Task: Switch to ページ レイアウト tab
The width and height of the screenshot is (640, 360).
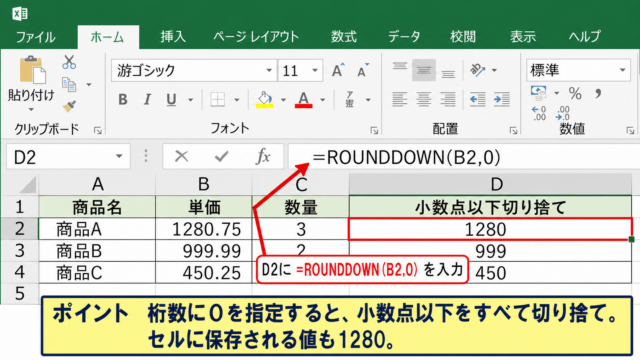Action: coord(256,37)
